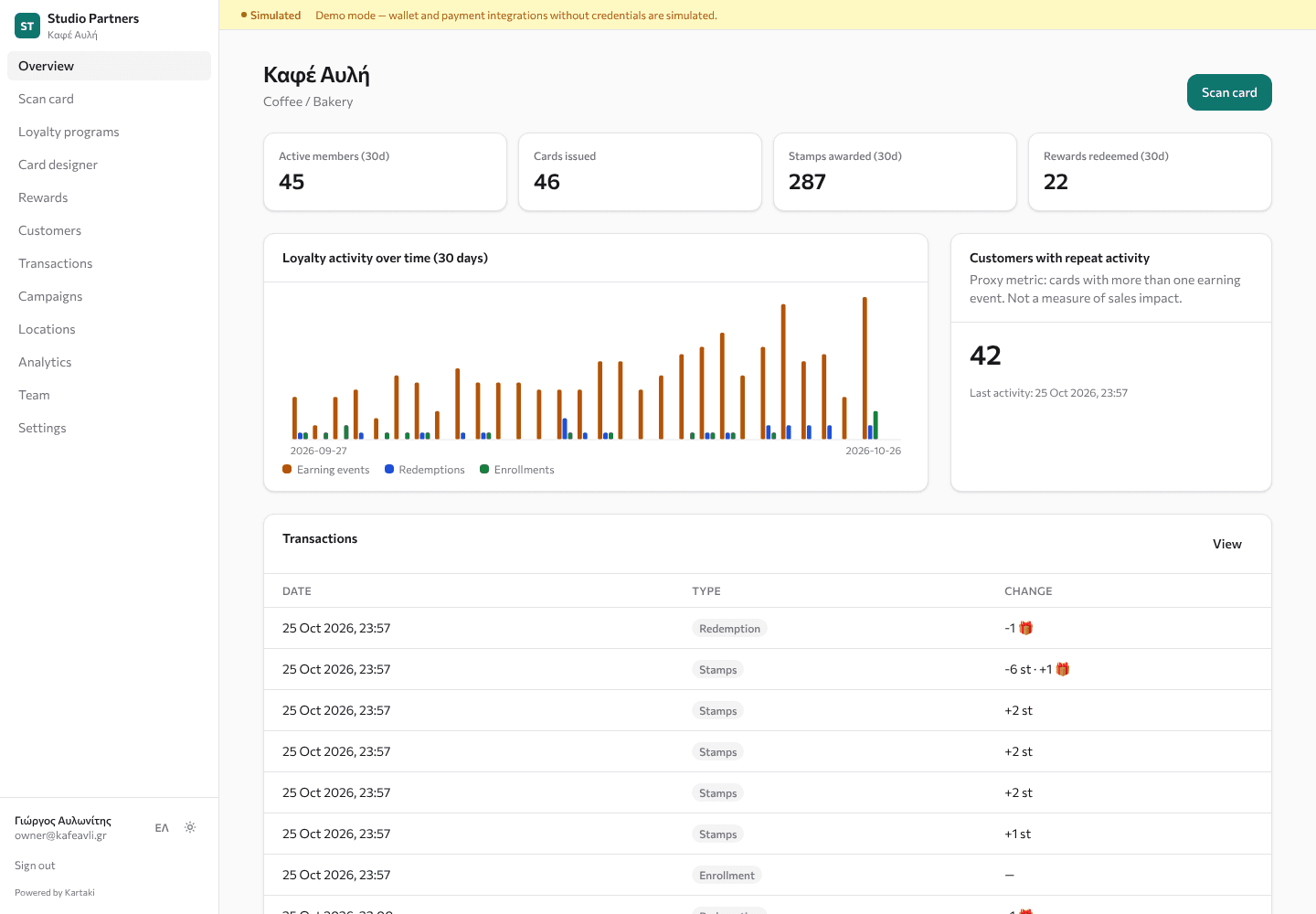Image resolution: width=1316 pixels, height=914 pixels.
Task: Switch language with the ΕΛ button
Action: click(162, 827)
